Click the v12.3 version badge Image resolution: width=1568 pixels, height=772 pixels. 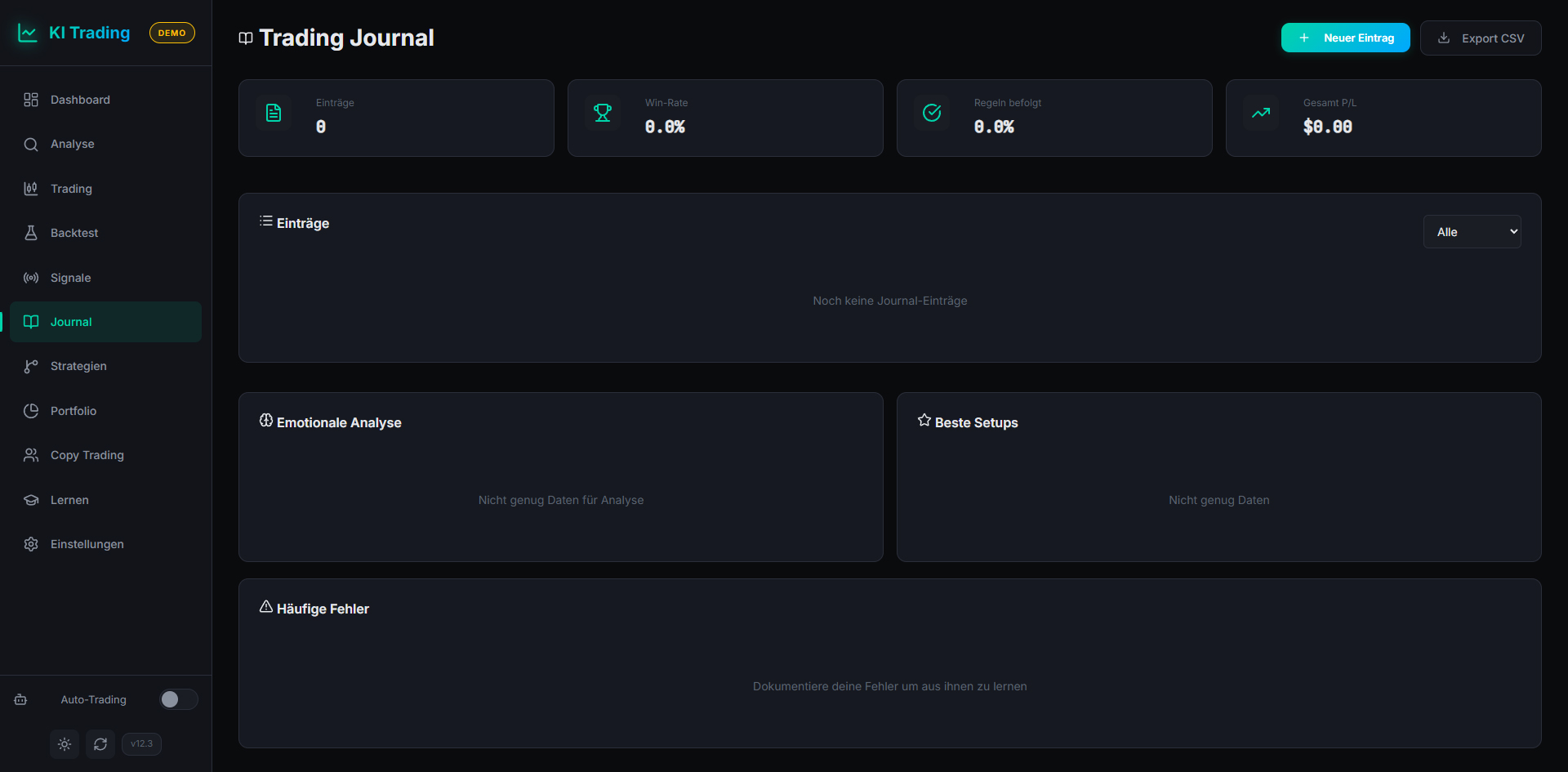141,744
